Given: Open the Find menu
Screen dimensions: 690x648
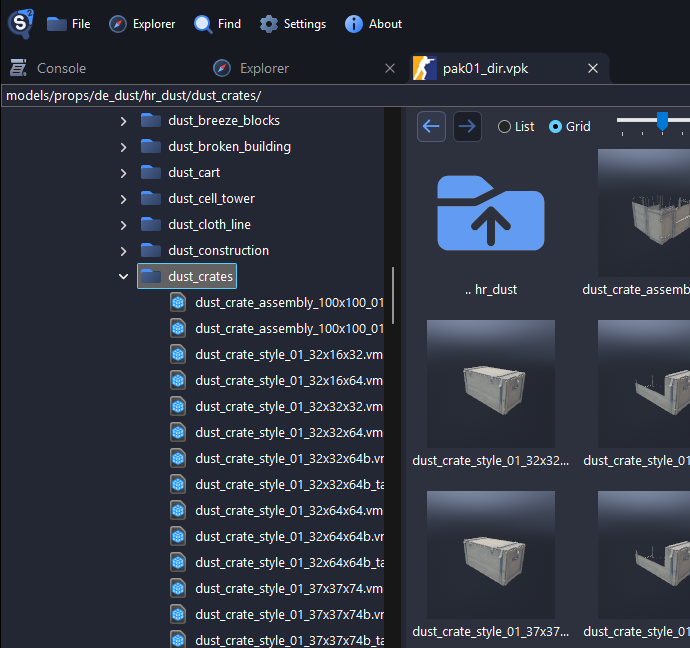Looking at the screenshot, I should [x=217, y=24].
